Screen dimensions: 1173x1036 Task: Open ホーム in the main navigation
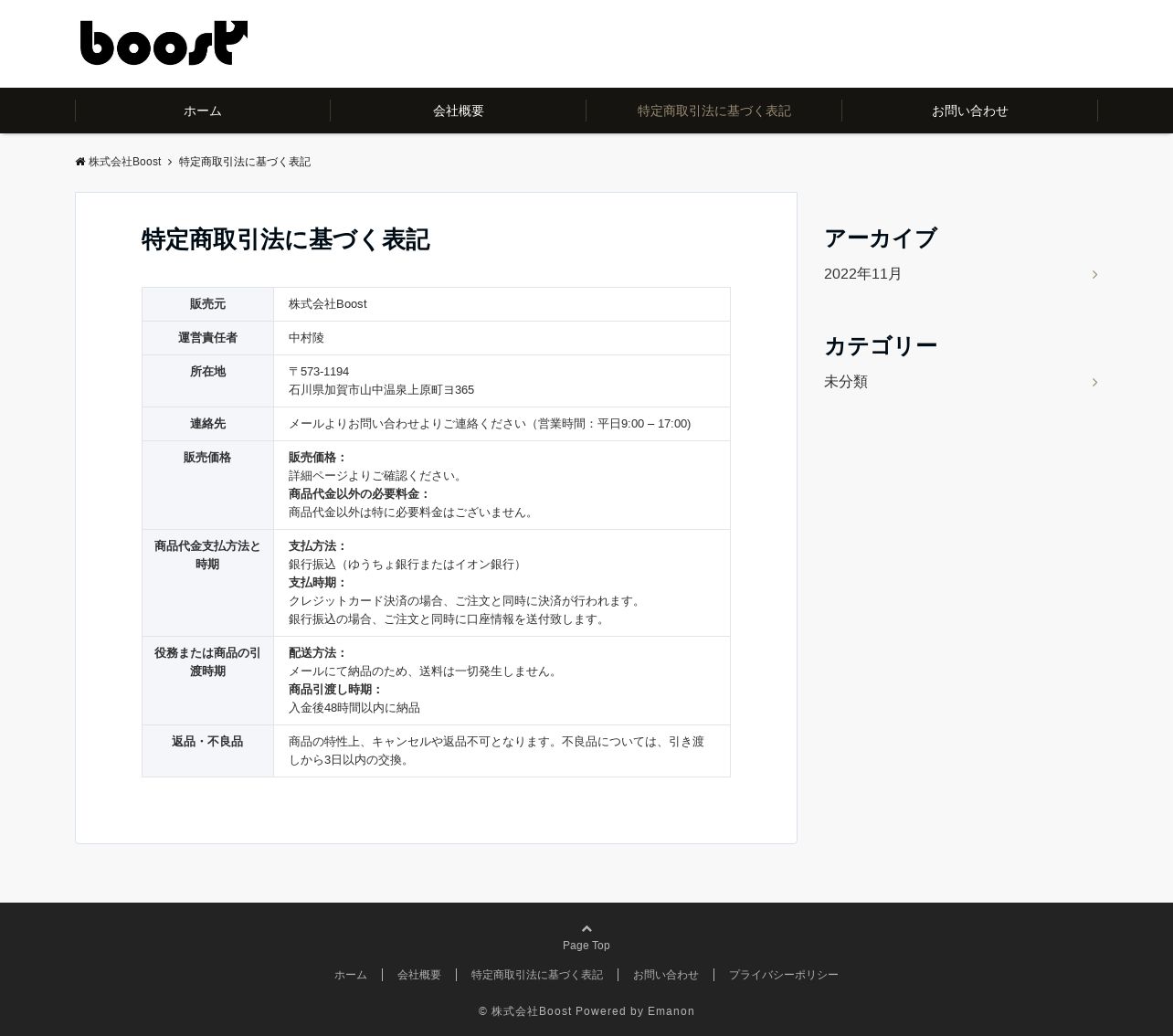(x=203, y=111)
